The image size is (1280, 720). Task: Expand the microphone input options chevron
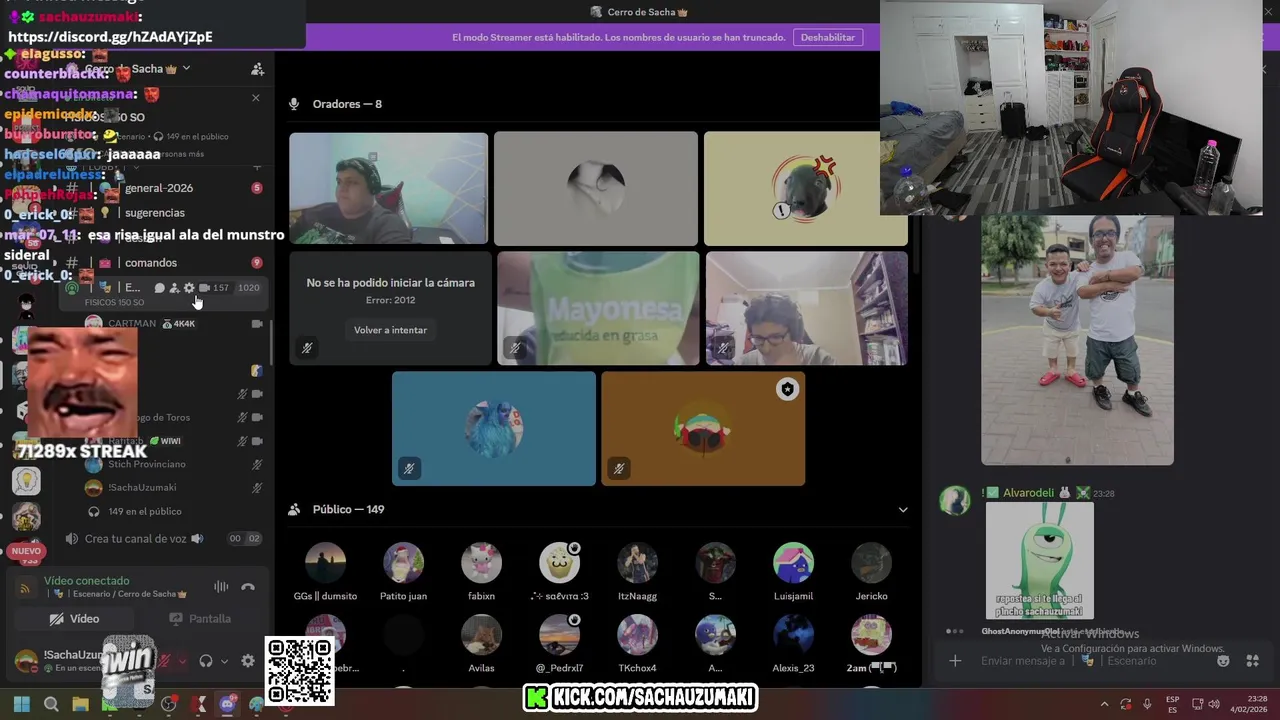click(x=182, y=661)
